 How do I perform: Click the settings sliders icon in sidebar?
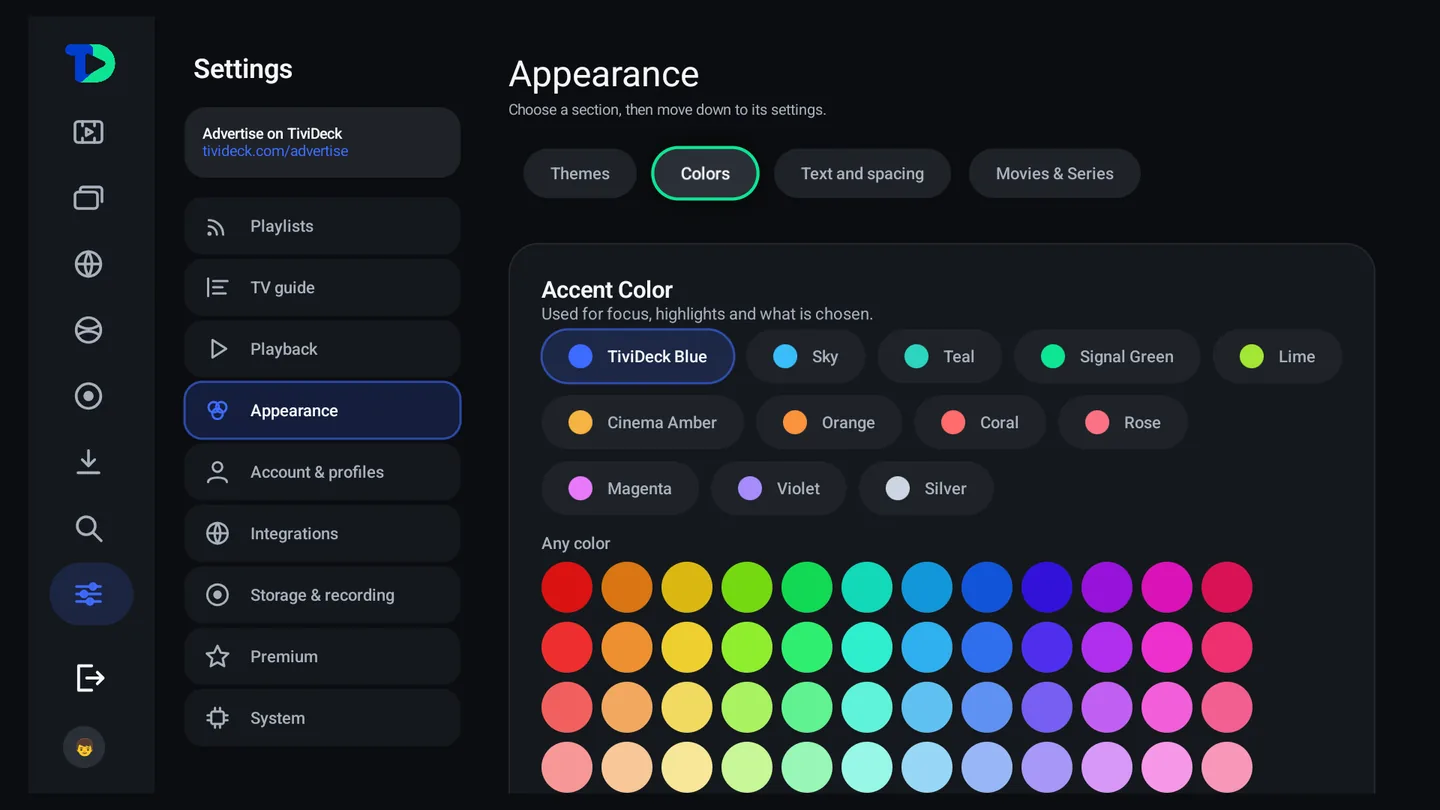(x=91, y=594)
